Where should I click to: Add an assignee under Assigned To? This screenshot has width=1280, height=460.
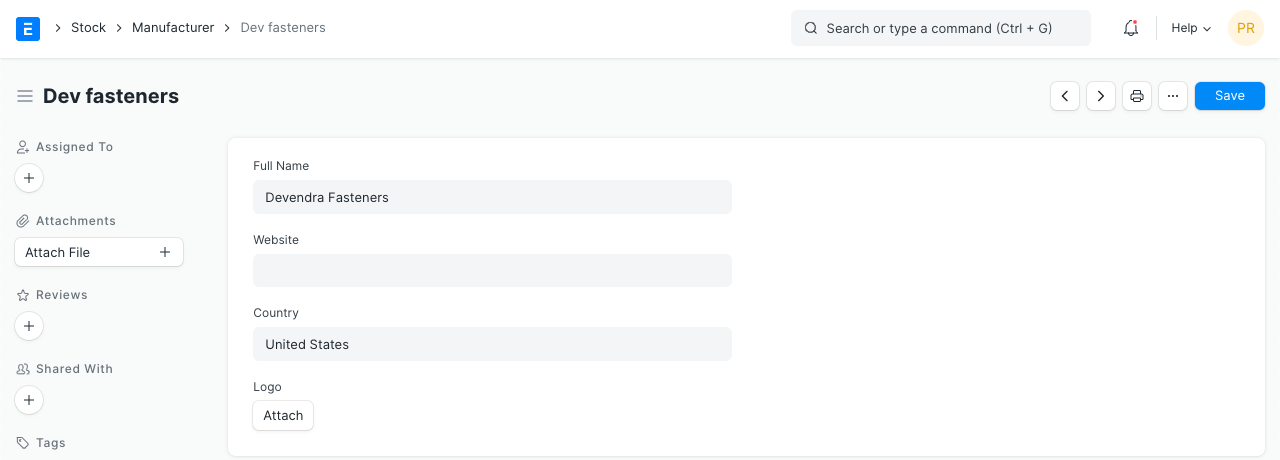29,179
